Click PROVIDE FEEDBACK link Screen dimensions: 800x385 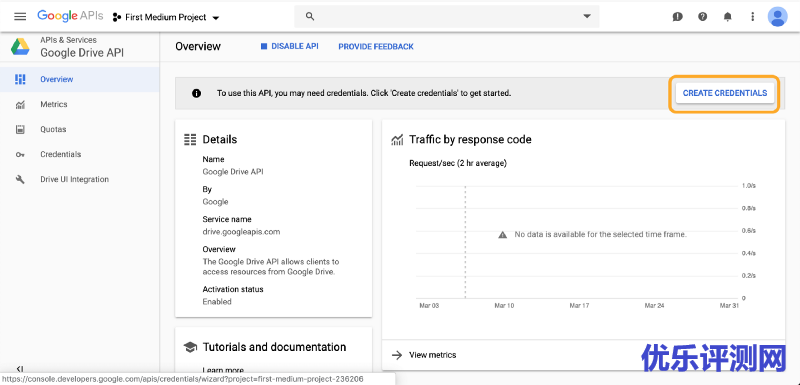(x=376, y=47)
